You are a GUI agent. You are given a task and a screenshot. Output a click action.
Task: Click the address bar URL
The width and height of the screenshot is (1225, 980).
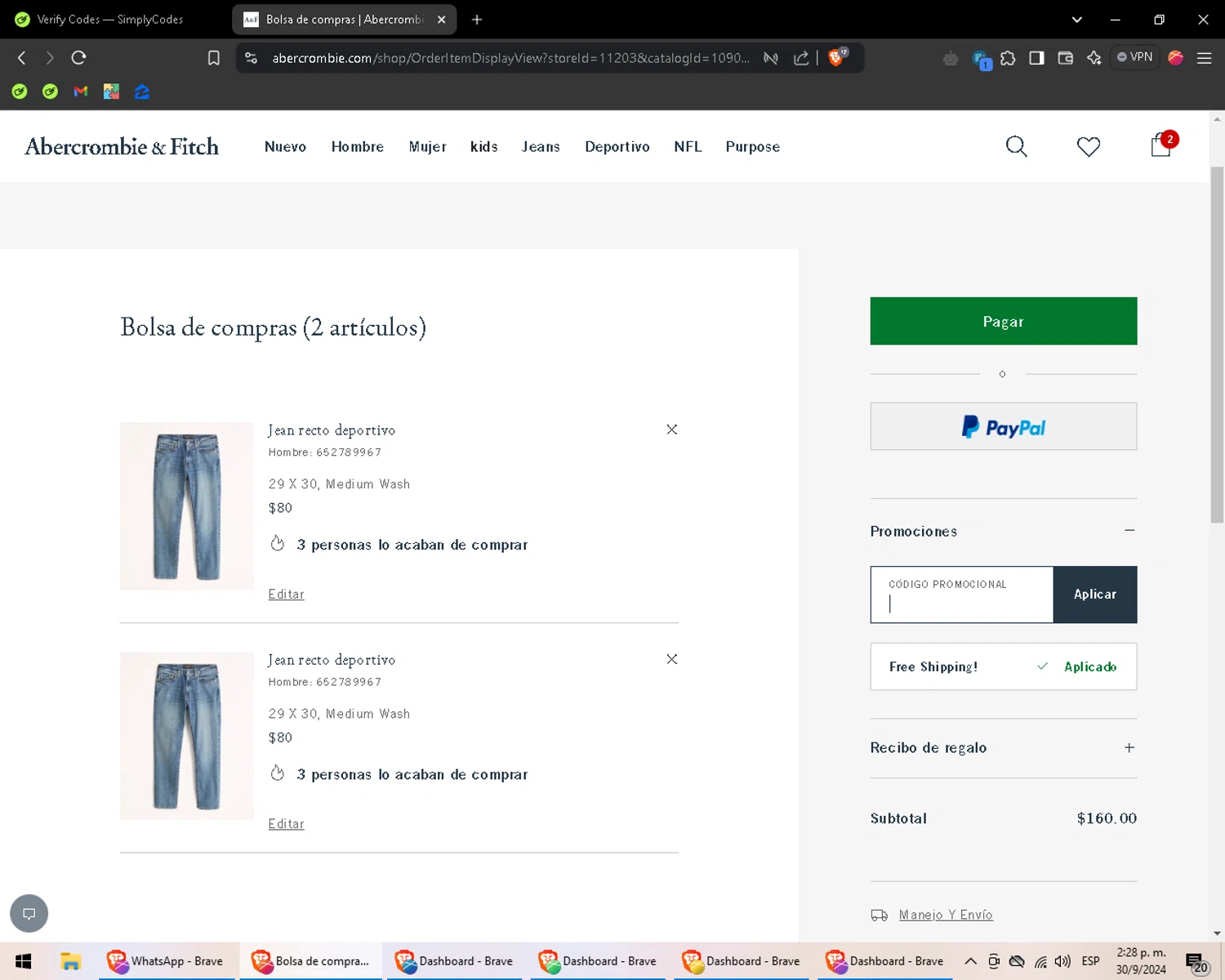tap(511, 58)
